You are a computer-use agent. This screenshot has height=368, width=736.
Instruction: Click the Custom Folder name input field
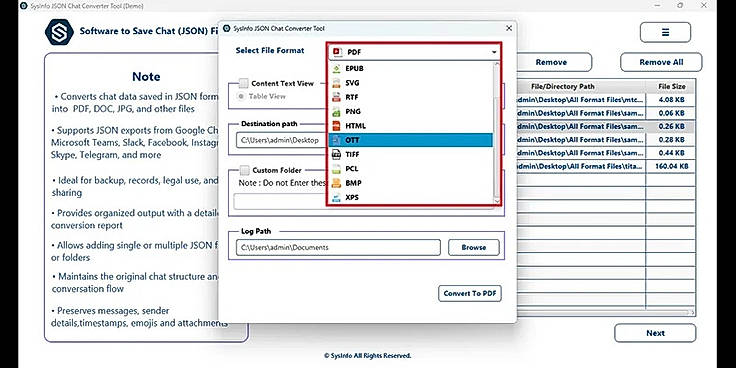pyautogui.click(x=280, y=201)
